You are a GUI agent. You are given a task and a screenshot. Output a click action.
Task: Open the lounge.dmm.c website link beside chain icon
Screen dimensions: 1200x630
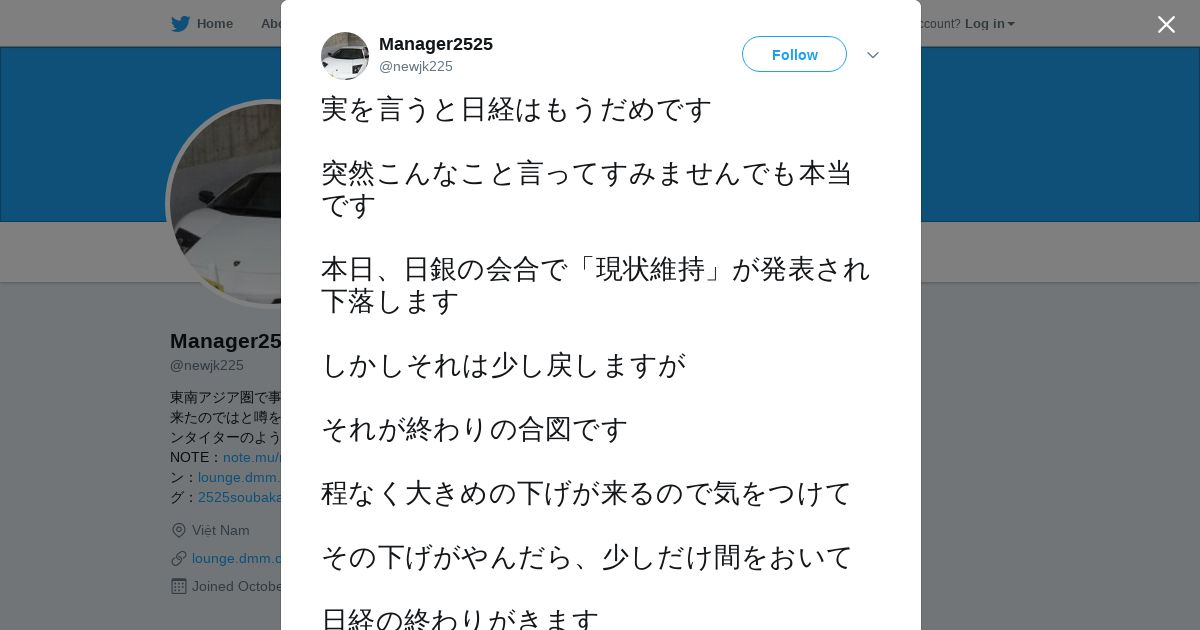tap(236, 558)
